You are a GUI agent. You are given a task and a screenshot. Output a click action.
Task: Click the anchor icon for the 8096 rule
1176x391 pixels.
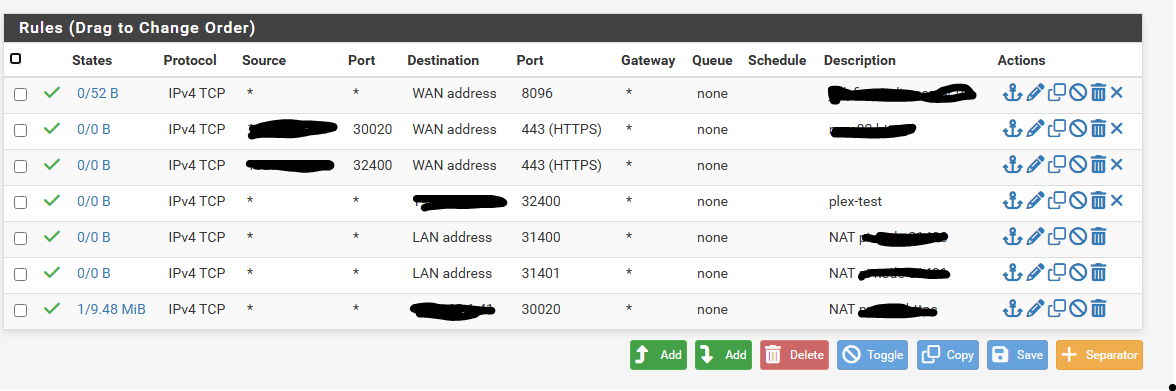click(x=1012, y=93)
